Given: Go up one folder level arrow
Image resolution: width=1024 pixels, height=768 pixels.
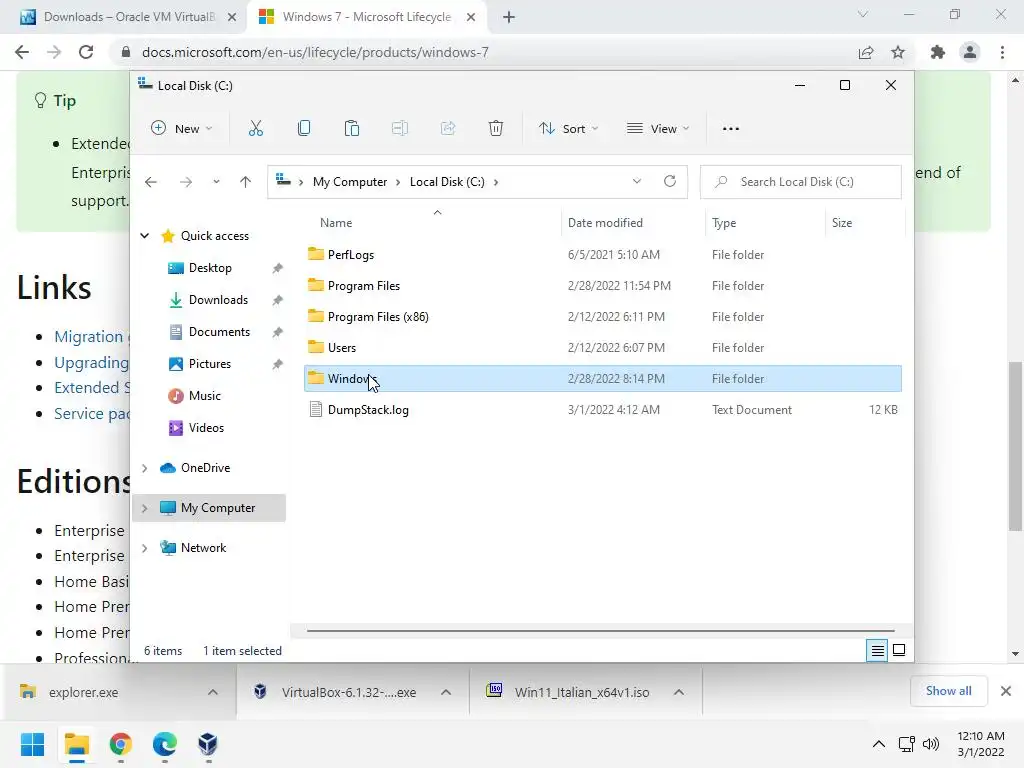Looking at the screenshot, I should click(246, 182).
